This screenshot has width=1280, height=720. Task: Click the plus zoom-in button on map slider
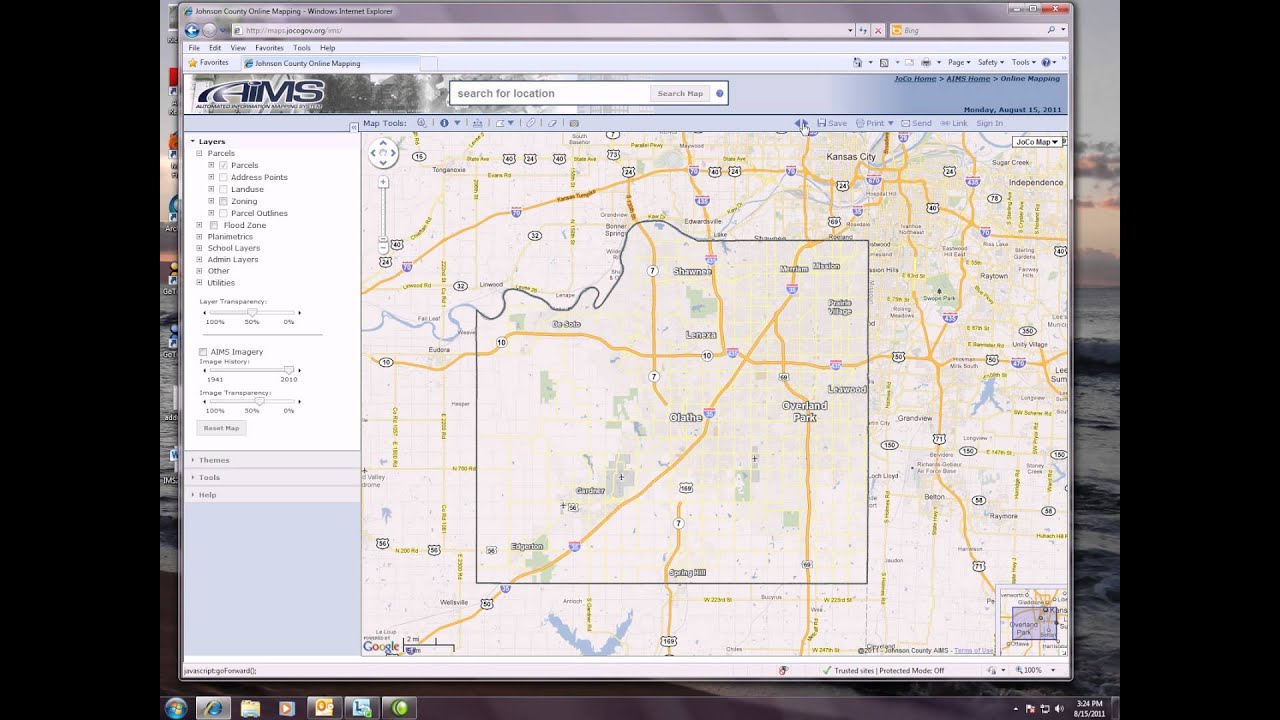[383, 182]
